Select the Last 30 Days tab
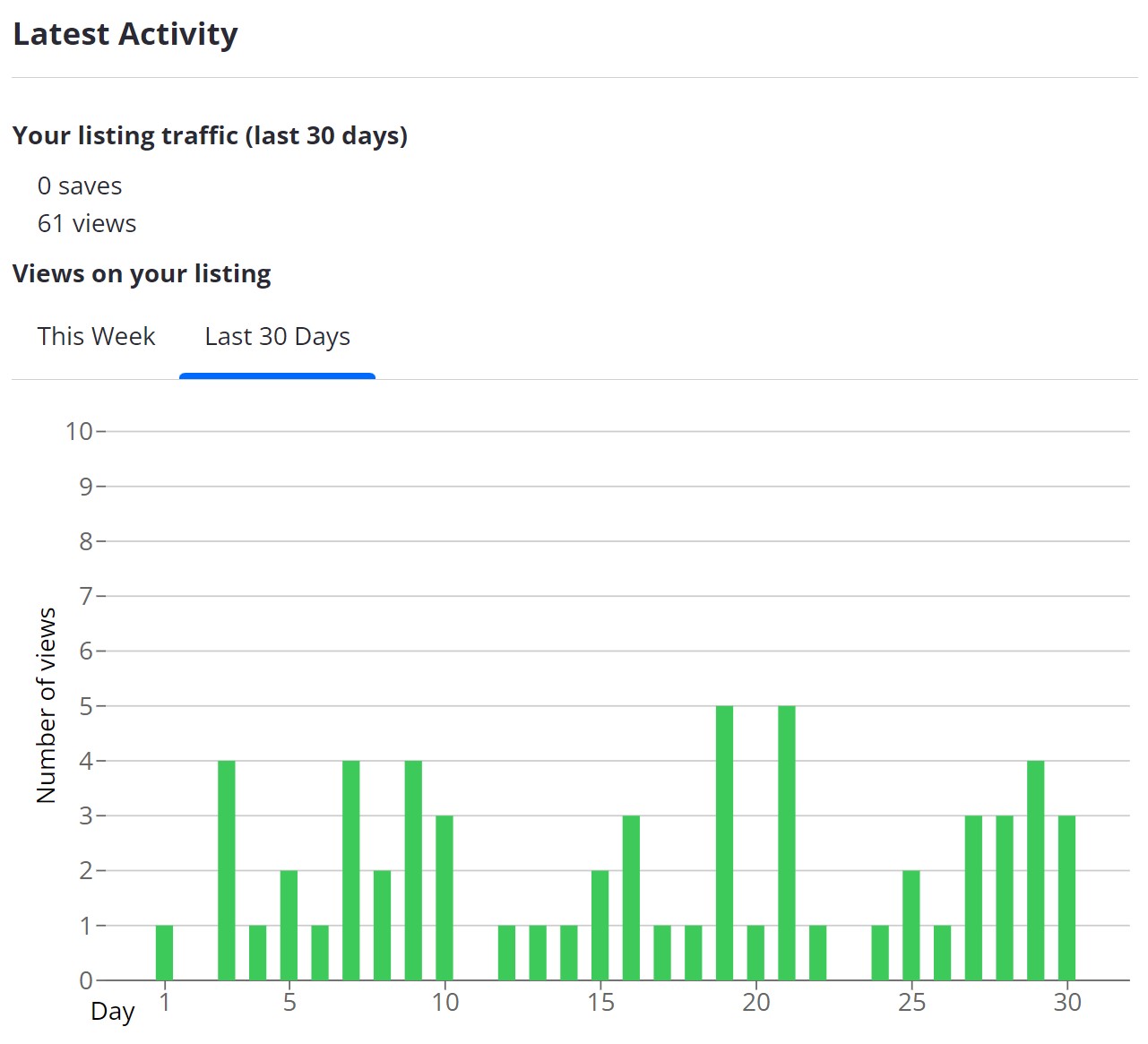Image resolution: width=1148 pixels, height=1044 pixels. (277, 337)
